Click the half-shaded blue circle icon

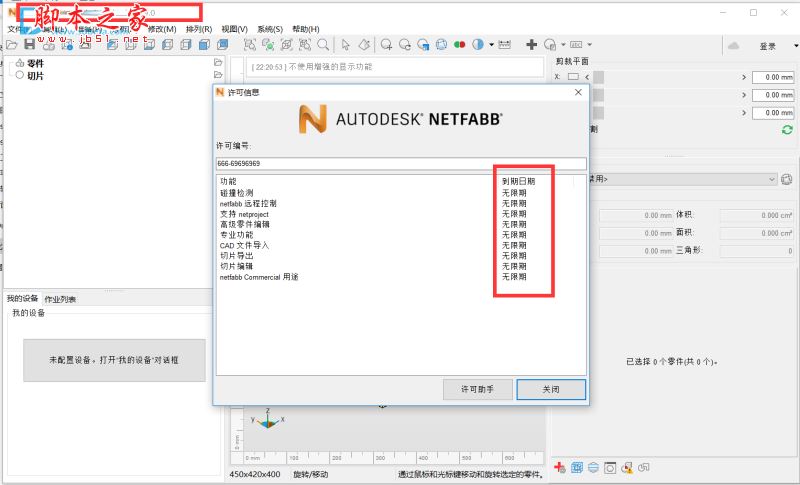click(x=478, y=45)
